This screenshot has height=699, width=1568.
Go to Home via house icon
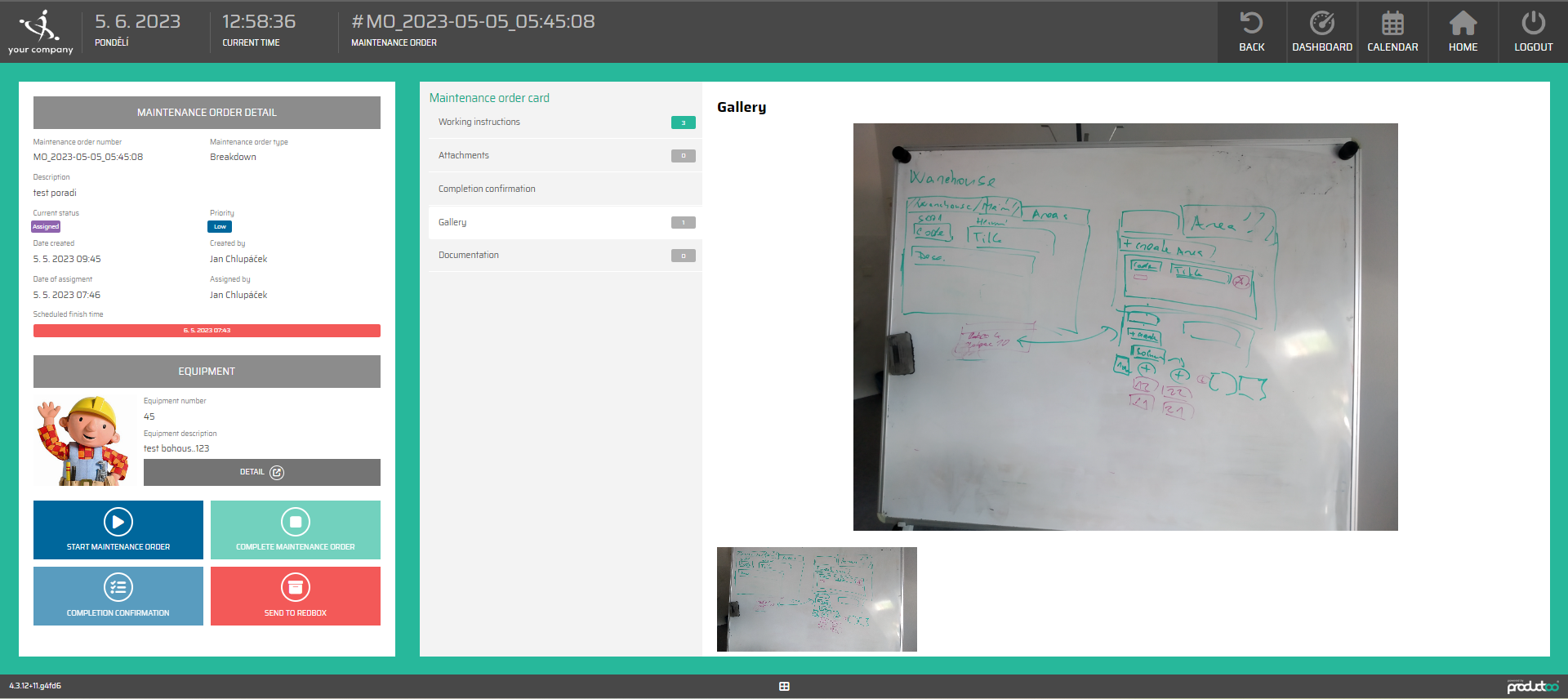1463,23
